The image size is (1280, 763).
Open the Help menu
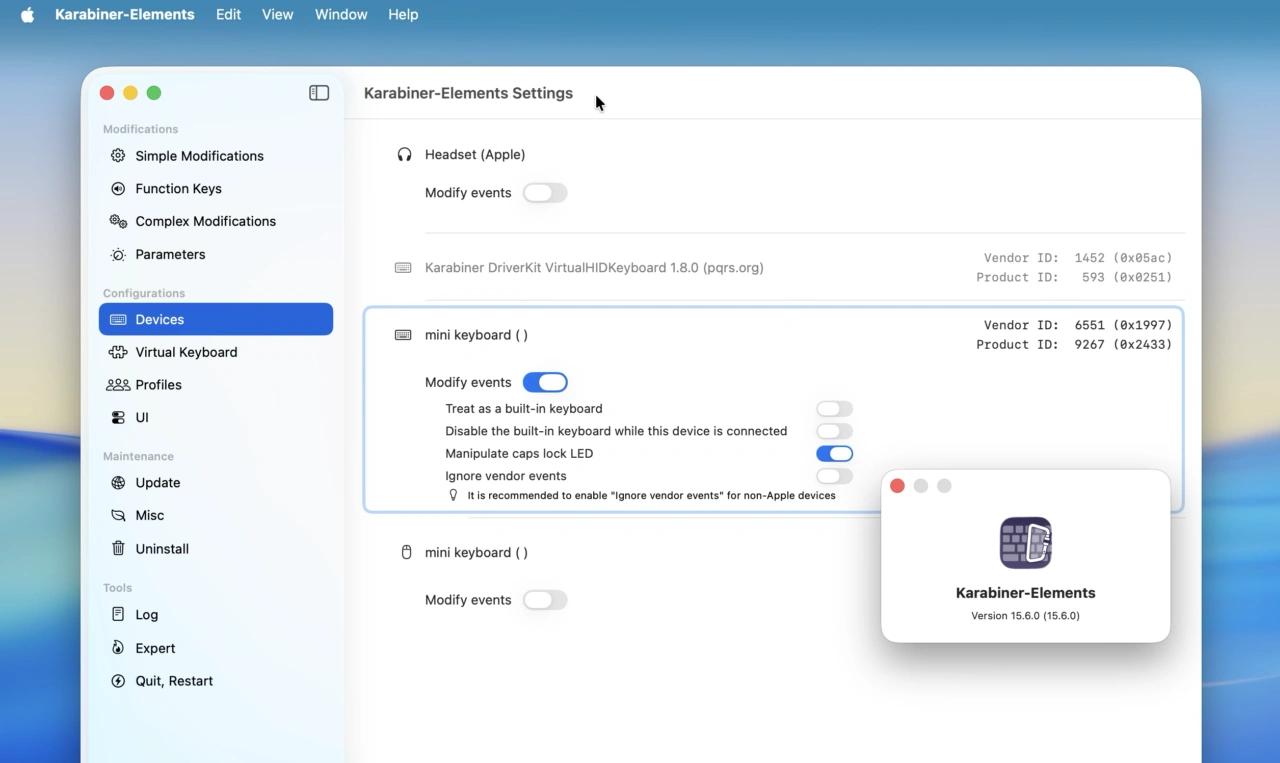coord(403,14)
